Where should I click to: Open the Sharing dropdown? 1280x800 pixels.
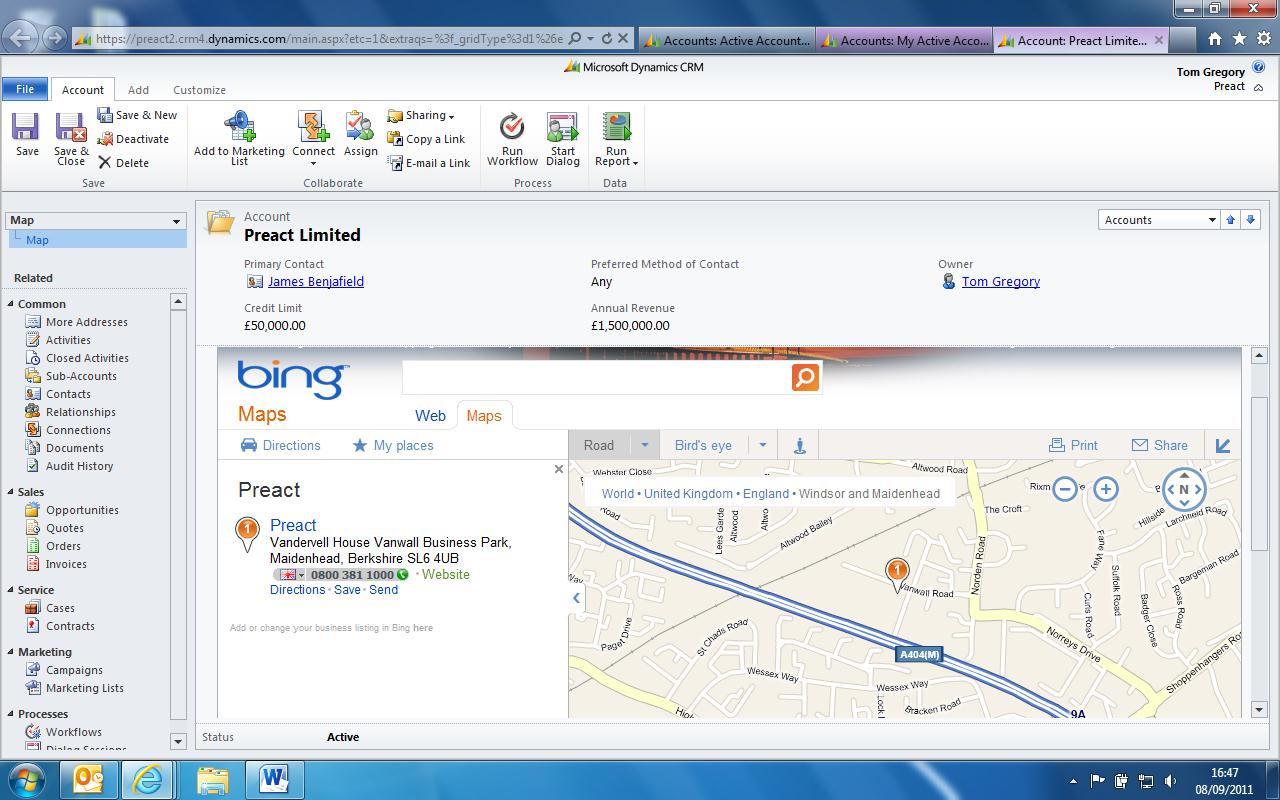coord(421,115)
